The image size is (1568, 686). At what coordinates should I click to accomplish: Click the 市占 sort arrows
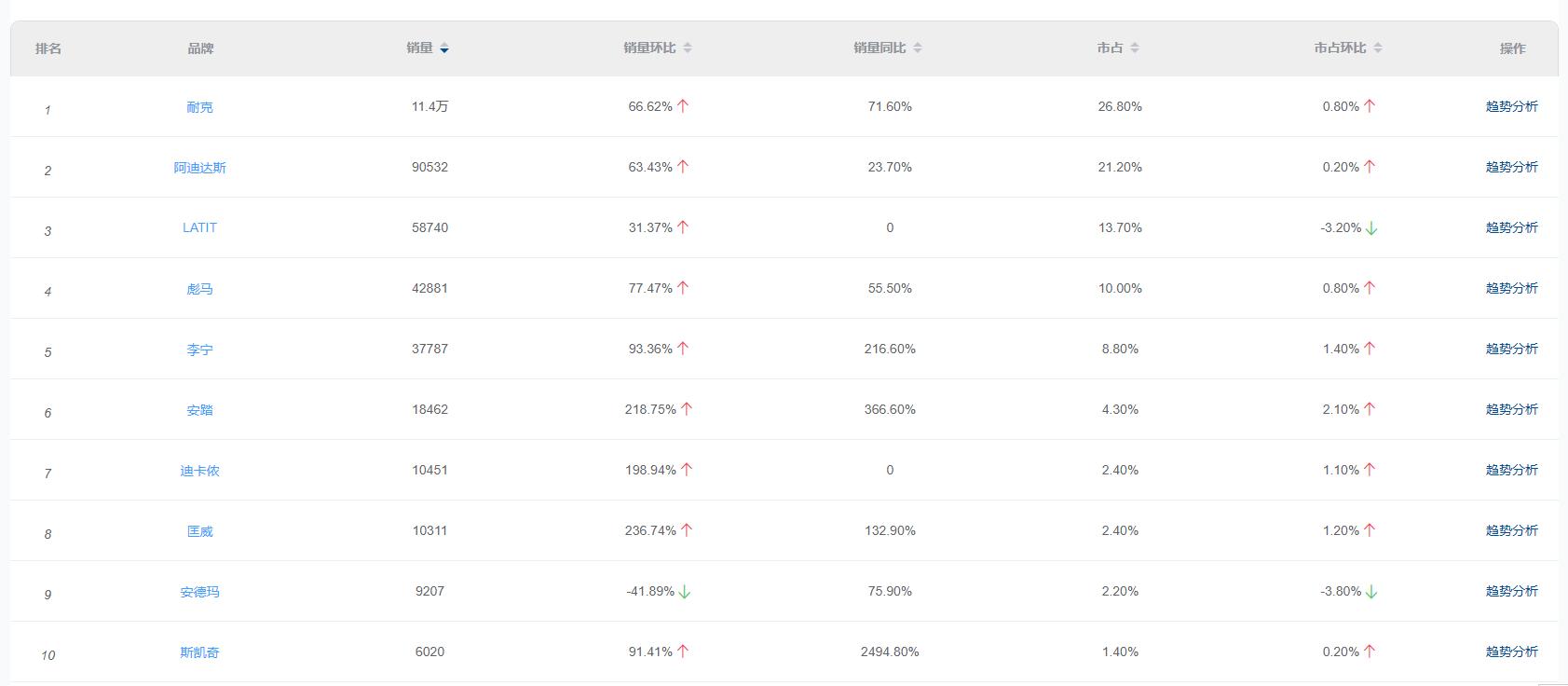point(1135,48)
